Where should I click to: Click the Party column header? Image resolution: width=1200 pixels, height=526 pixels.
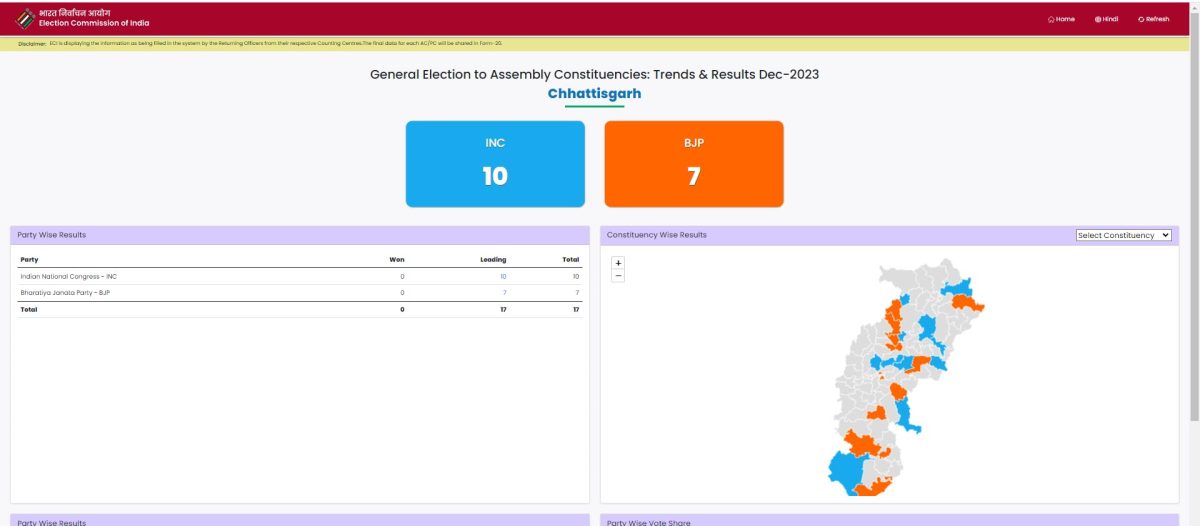coord(29,259)
